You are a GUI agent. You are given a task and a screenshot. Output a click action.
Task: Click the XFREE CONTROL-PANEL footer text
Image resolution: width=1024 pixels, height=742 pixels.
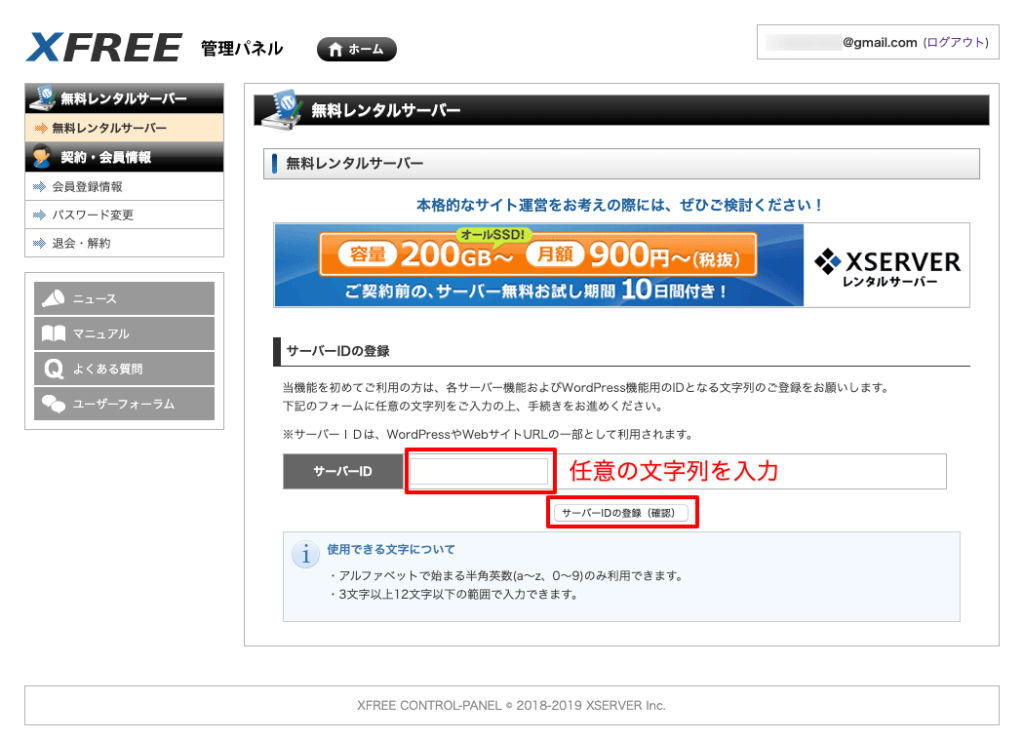(x=511, y=705)
